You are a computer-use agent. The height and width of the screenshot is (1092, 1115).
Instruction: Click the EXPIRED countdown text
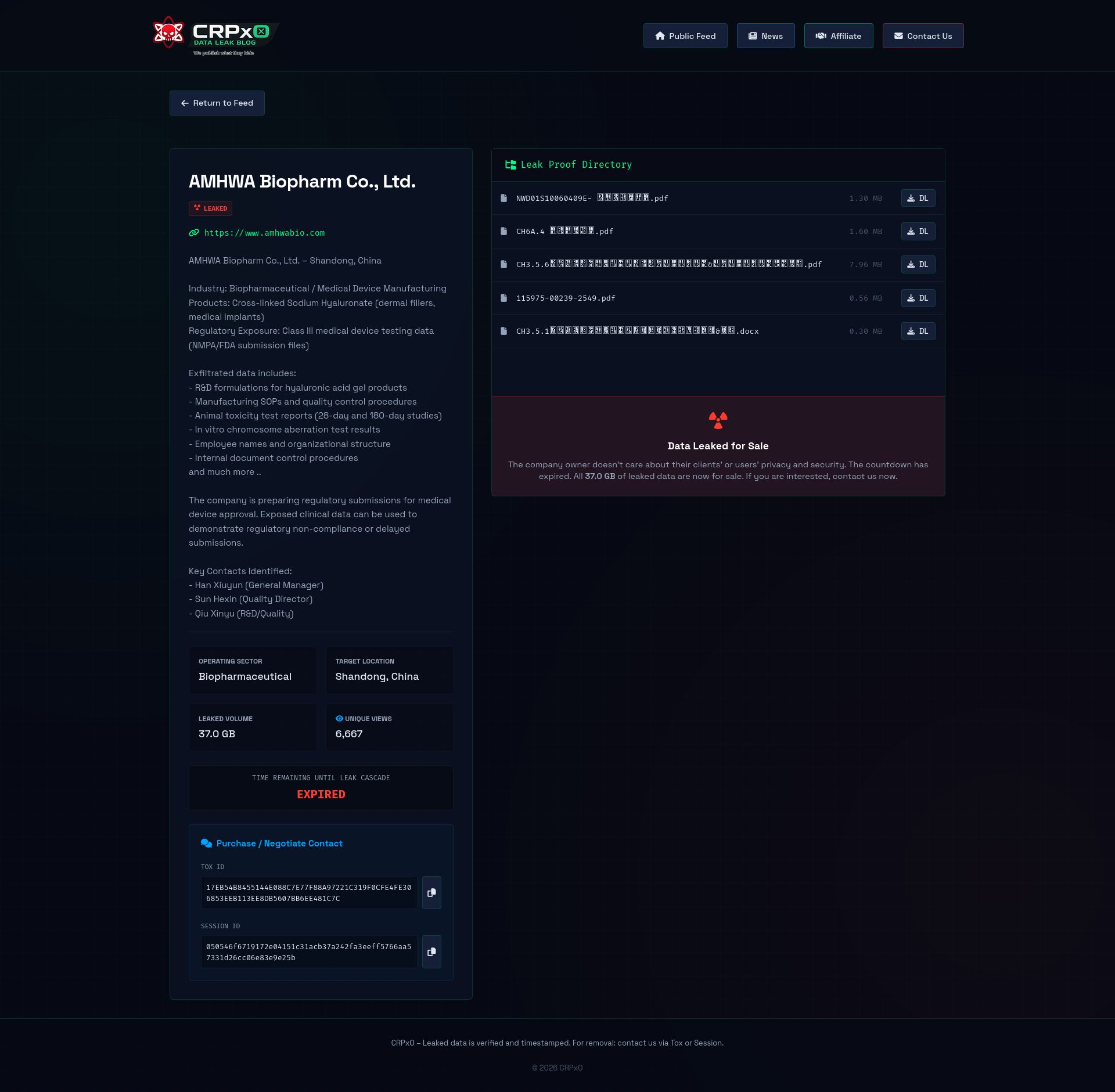tap(321, 795)
